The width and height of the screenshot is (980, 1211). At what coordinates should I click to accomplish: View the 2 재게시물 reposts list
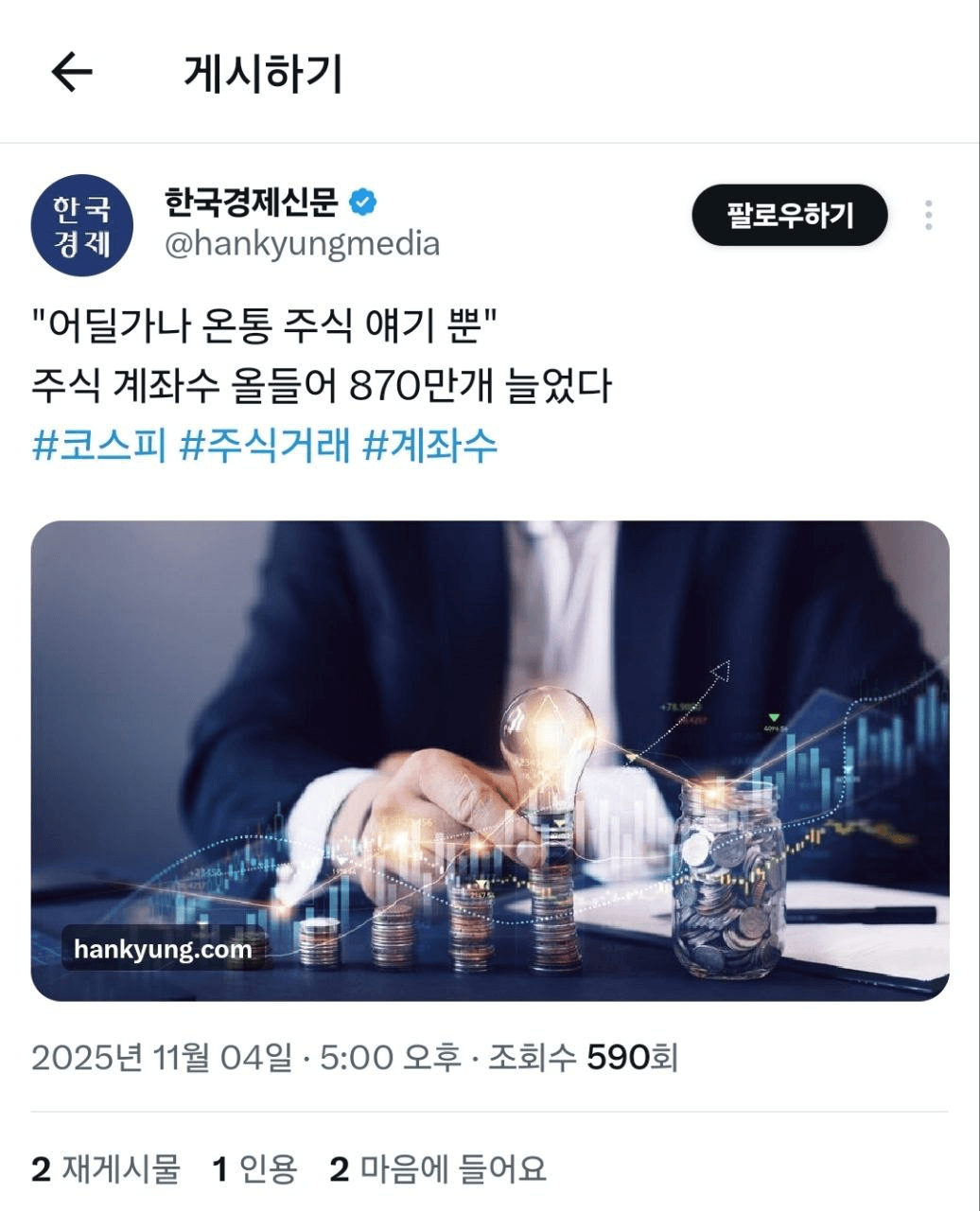click(105, 1169)
